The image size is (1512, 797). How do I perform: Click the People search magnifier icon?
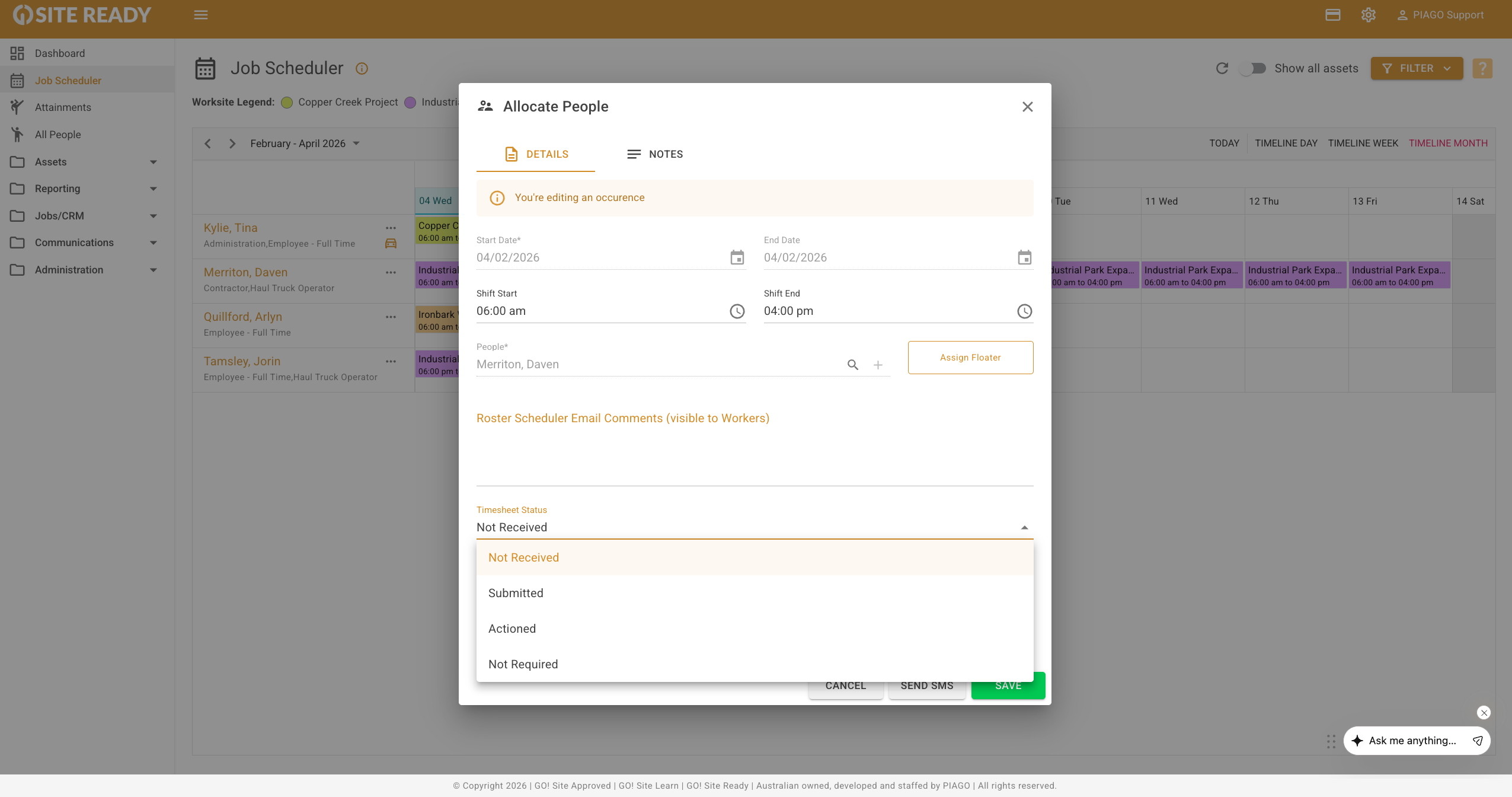point(852,365)
